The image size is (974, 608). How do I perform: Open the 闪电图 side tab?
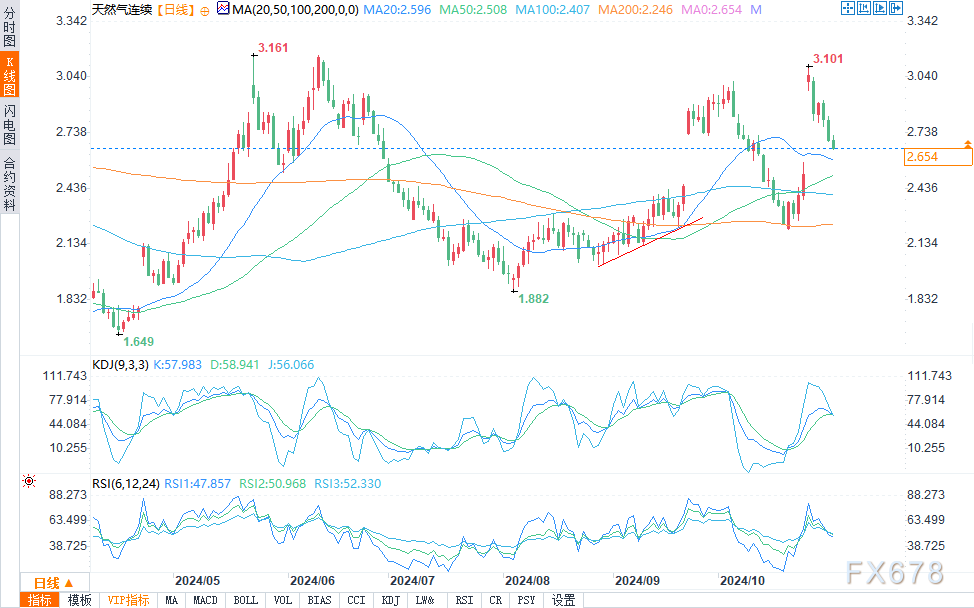click(x=9, y=123)
